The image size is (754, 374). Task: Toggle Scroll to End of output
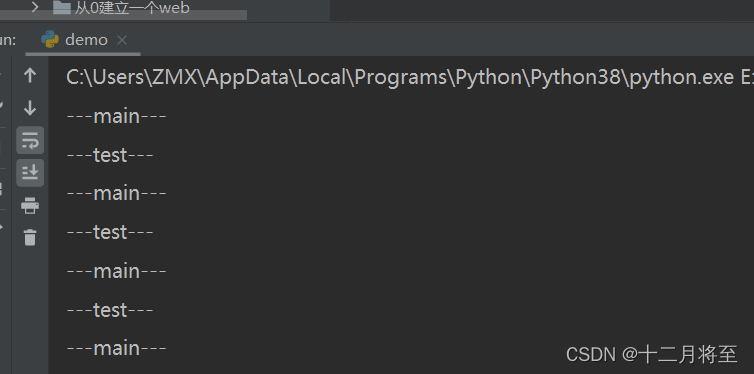click(30, 173)
